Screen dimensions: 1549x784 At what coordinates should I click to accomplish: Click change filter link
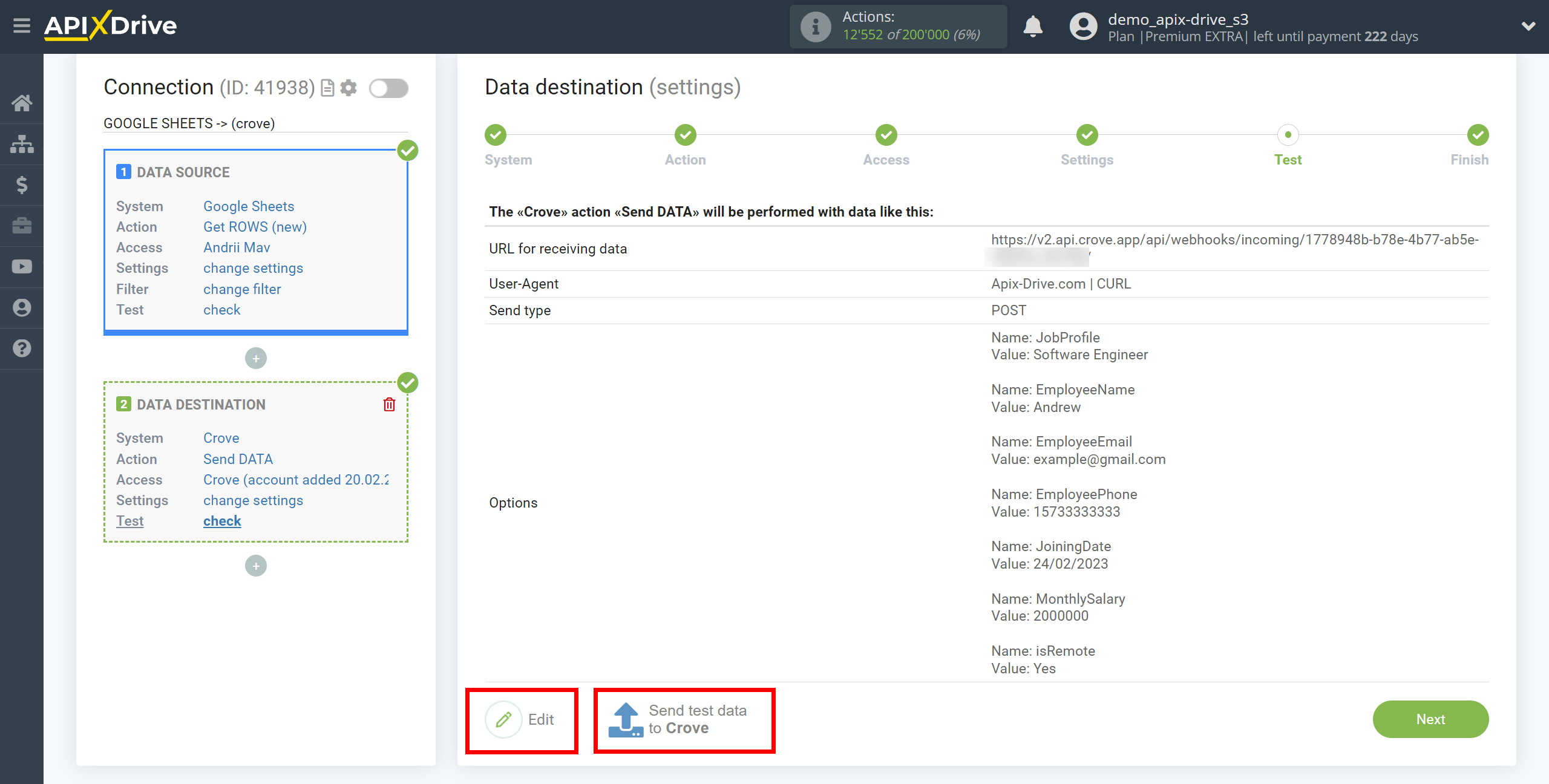click(x=242, y=289)
